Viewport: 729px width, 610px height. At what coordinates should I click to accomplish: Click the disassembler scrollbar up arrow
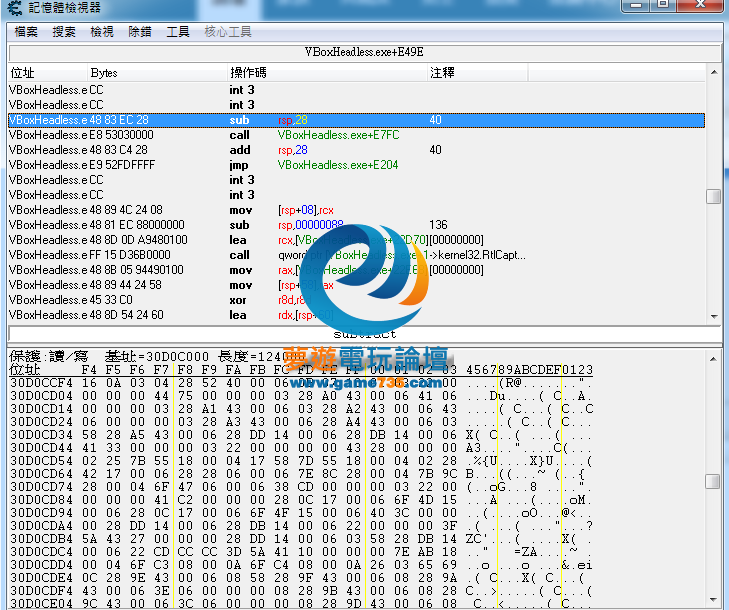713,72
